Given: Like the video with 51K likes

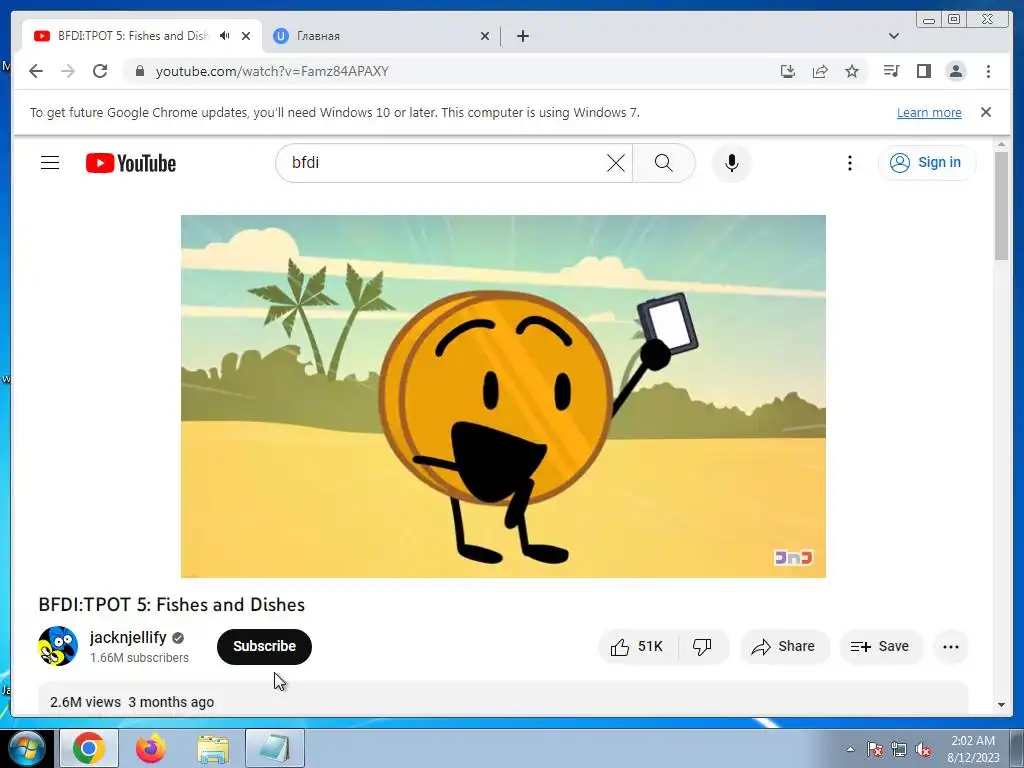Looking at the screenshot, I should [x=638, y=647].
